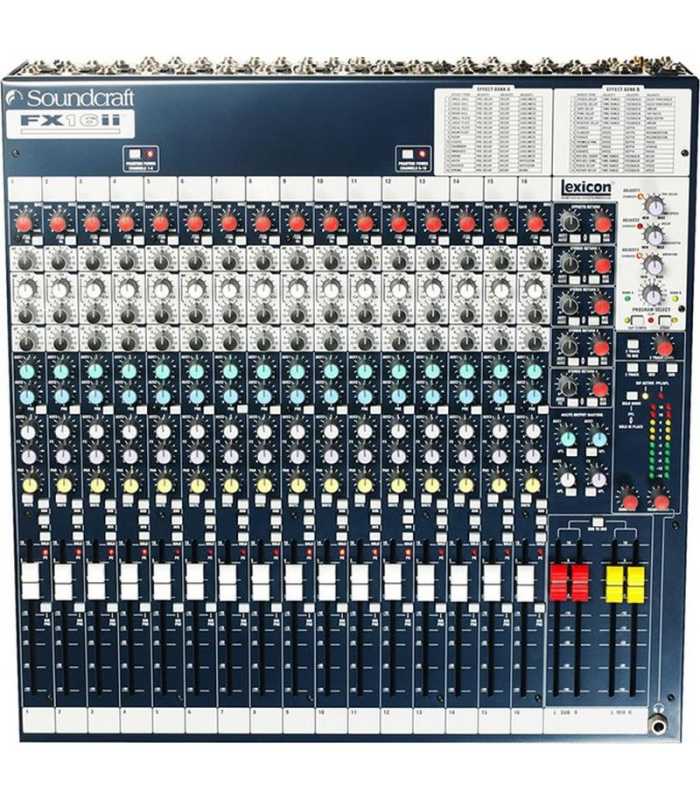Toggle the 2 Track to Mix button
The height and width of the screenshot is (800, 700).
(x=633, y=344)
